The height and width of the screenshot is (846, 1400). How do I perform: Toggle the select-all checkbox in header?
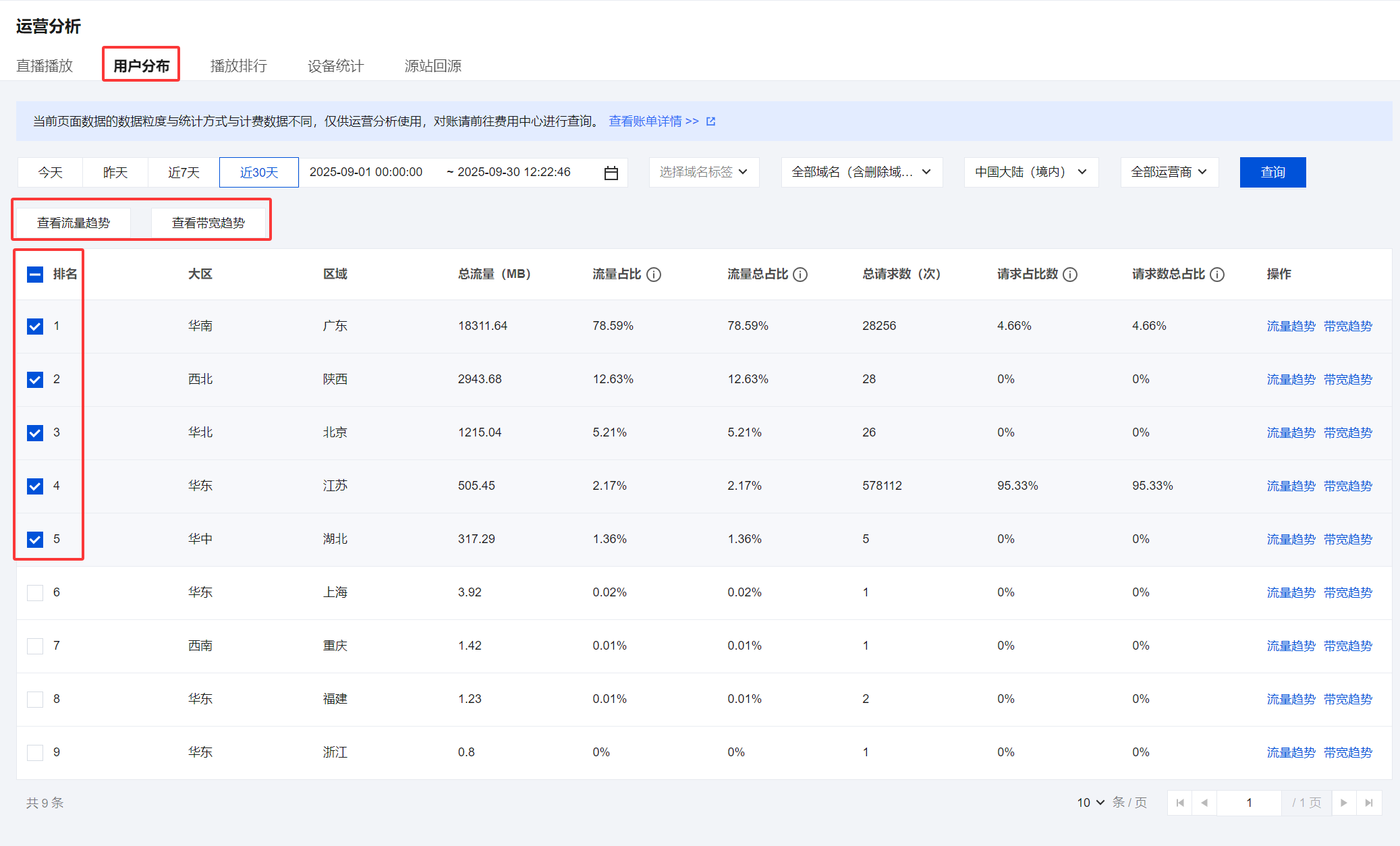pyautogui.click(x=35, y=275)
